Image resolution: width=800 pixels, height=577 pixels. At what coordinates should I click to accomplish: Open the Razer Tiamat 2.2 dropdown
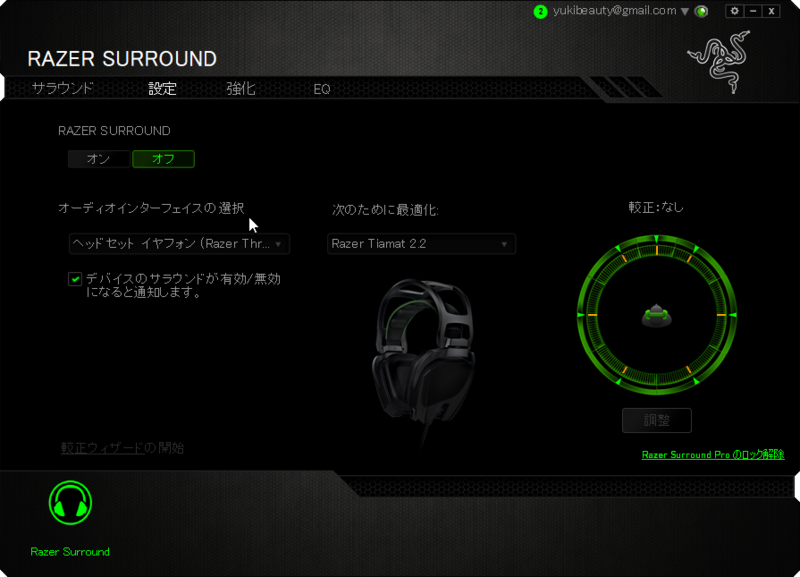point(421,244)
